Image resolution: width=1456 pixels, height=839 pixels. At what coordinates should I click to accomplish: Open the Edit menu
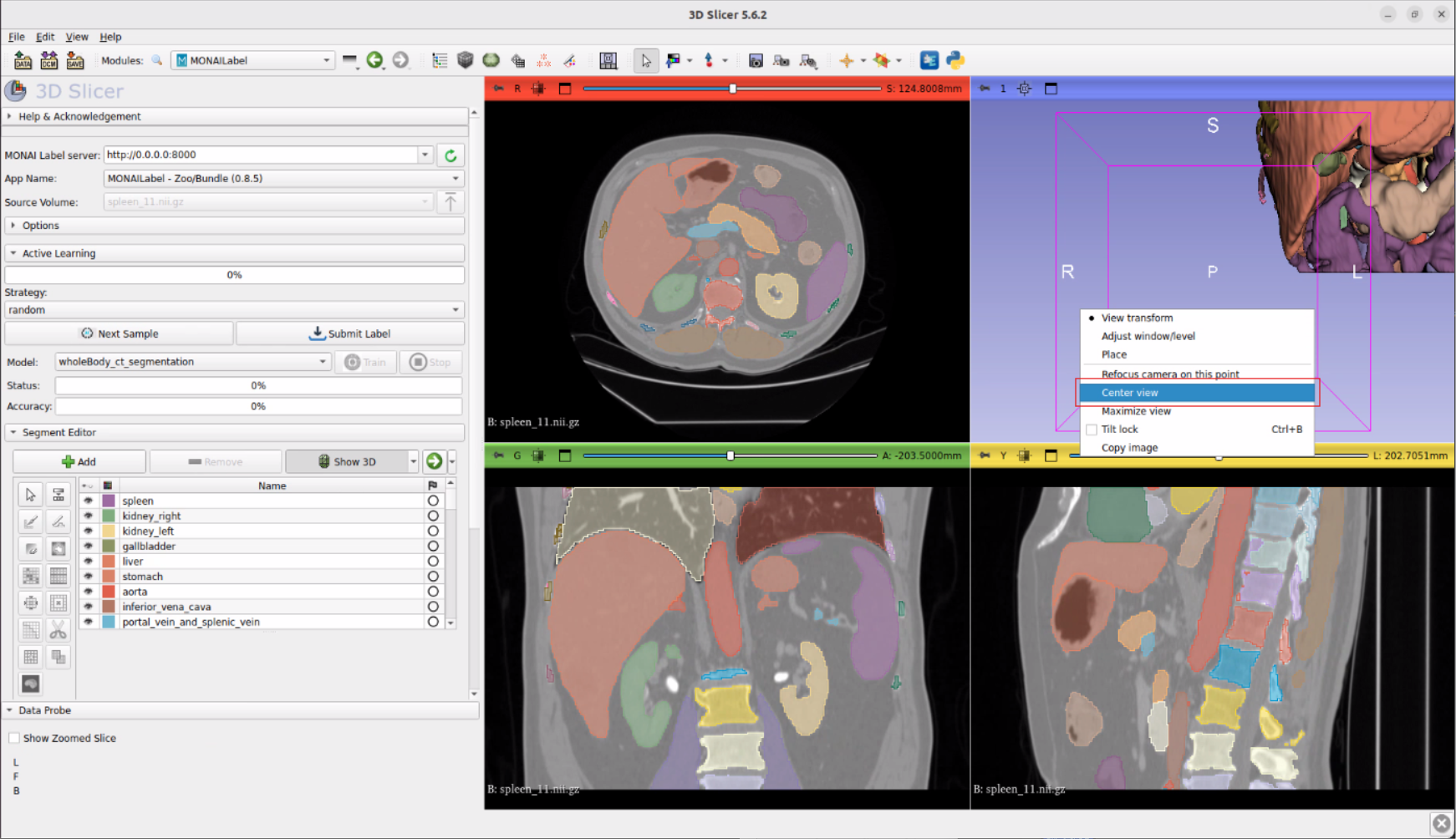tap(45, 37)
